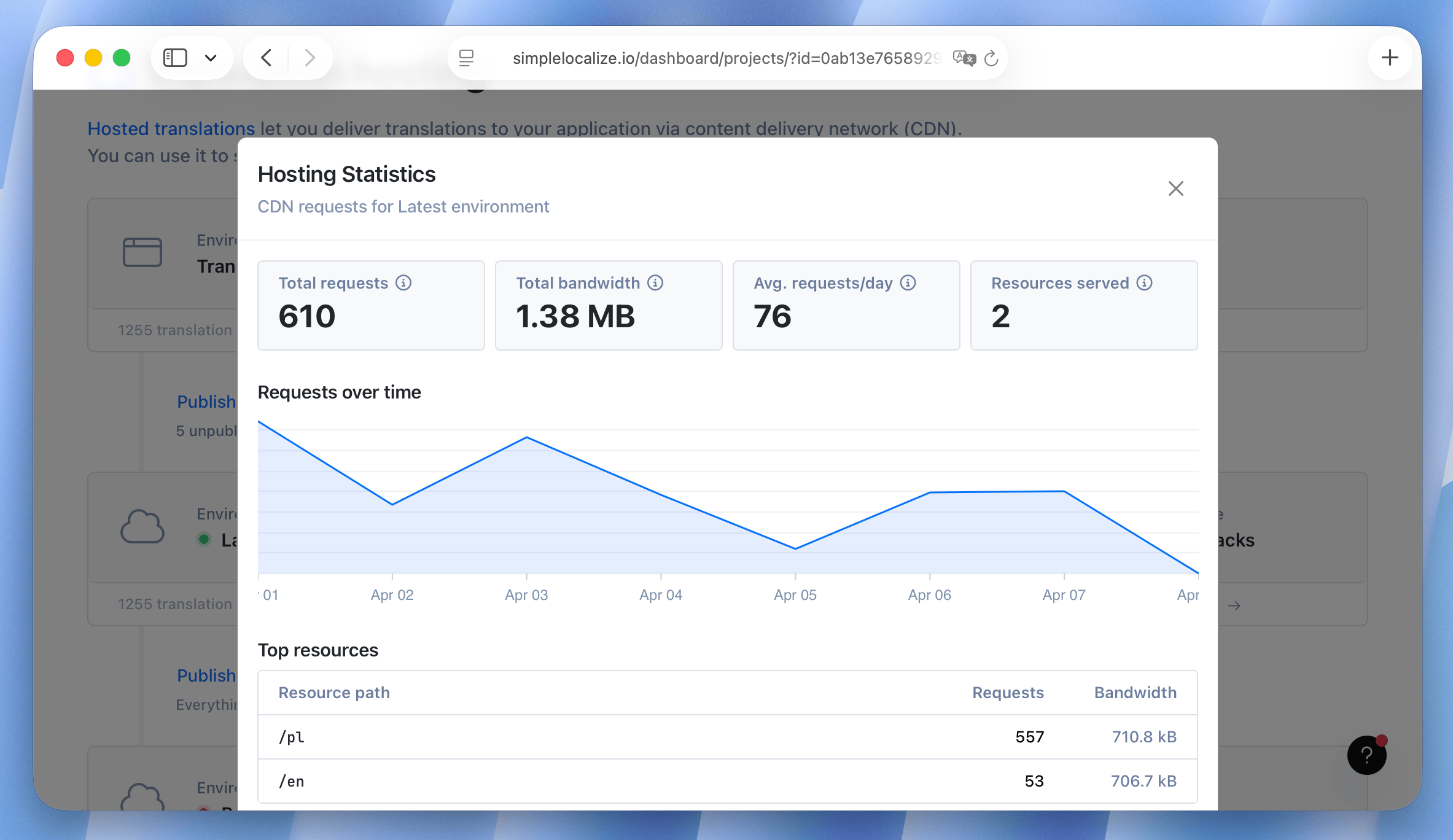This screenshot has width=1453, height=840.
Task: Click the card icon for the Translation environment
Action: [142, 252]
